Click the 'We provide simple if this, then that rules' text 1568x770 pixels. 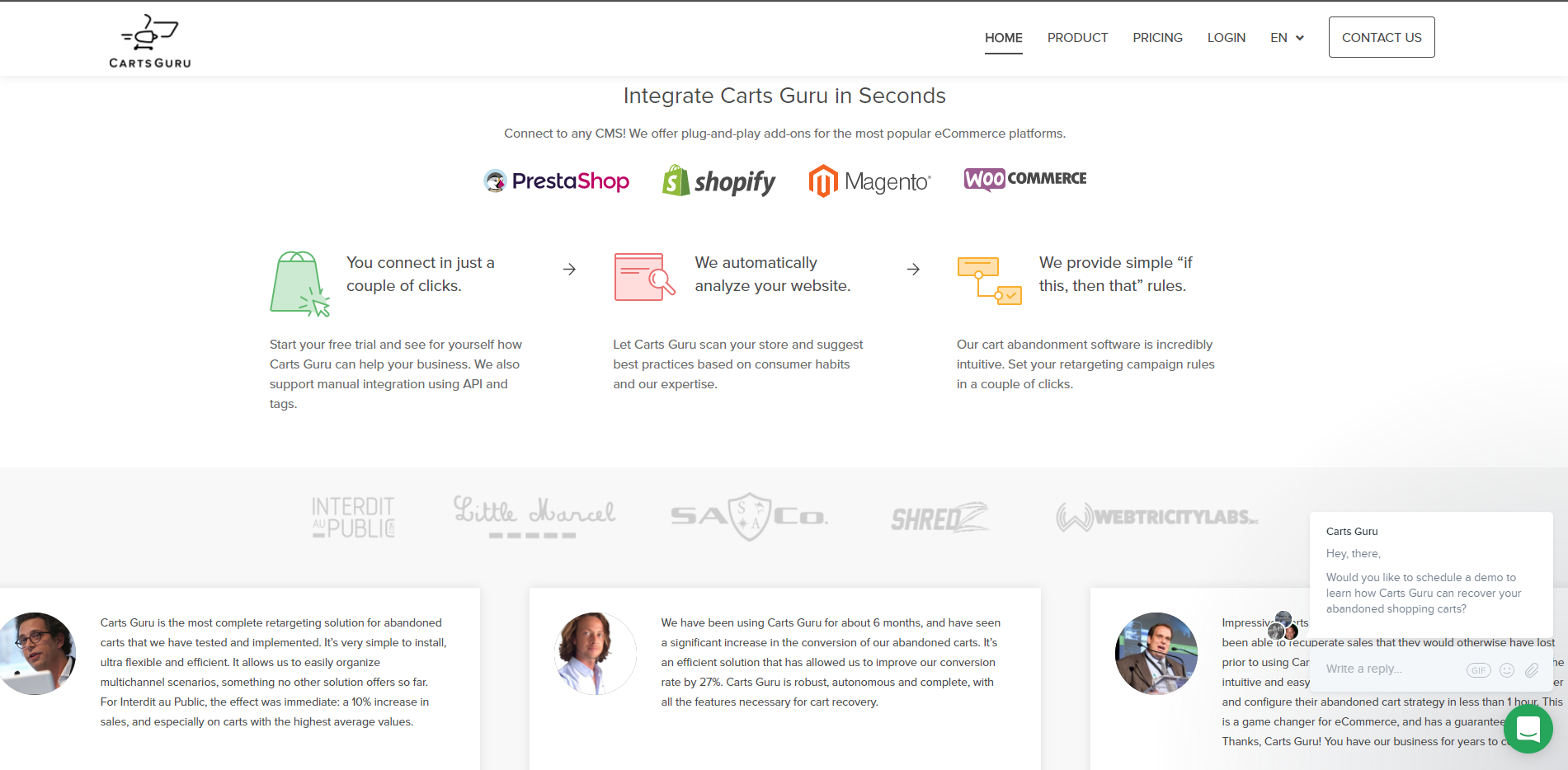tap(1116, 274)
